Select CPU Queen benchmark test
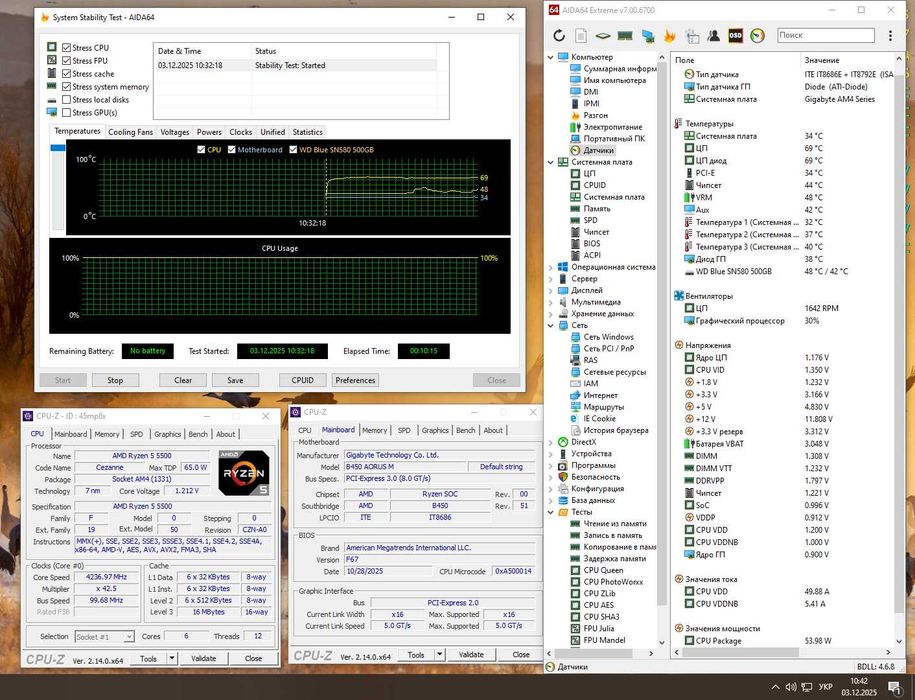 coord(603,570)
